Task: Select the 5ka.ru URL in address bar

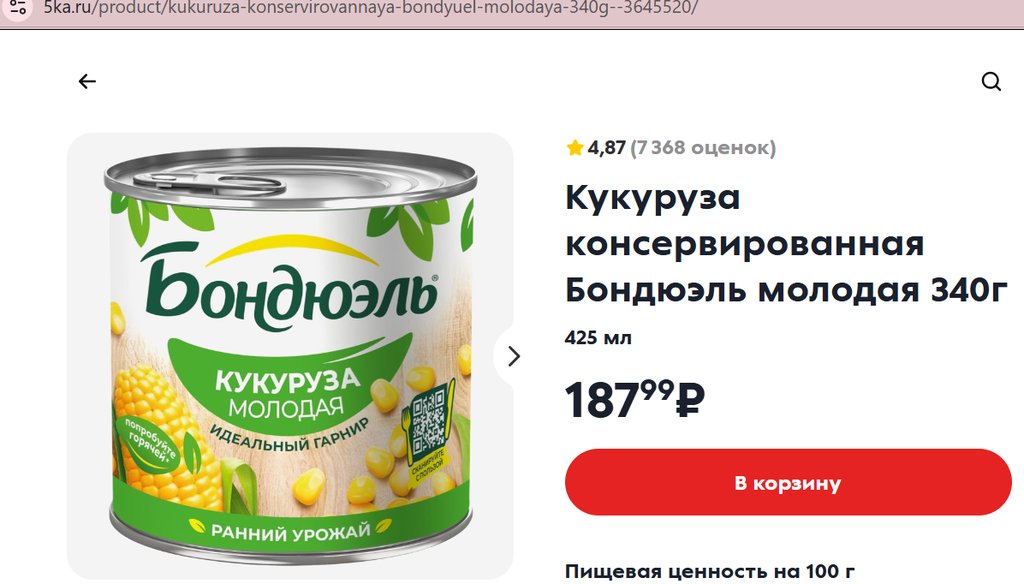Action: (370, 8)
